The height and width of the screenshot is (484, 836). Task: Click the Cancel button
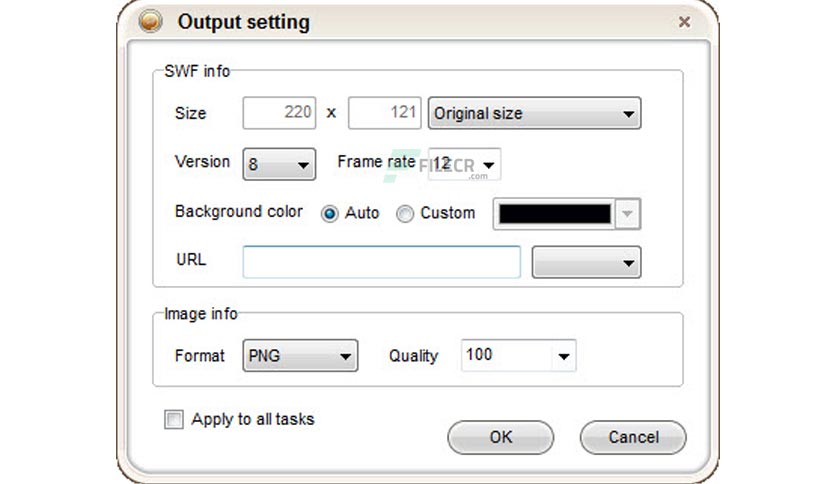click(633, 438)
